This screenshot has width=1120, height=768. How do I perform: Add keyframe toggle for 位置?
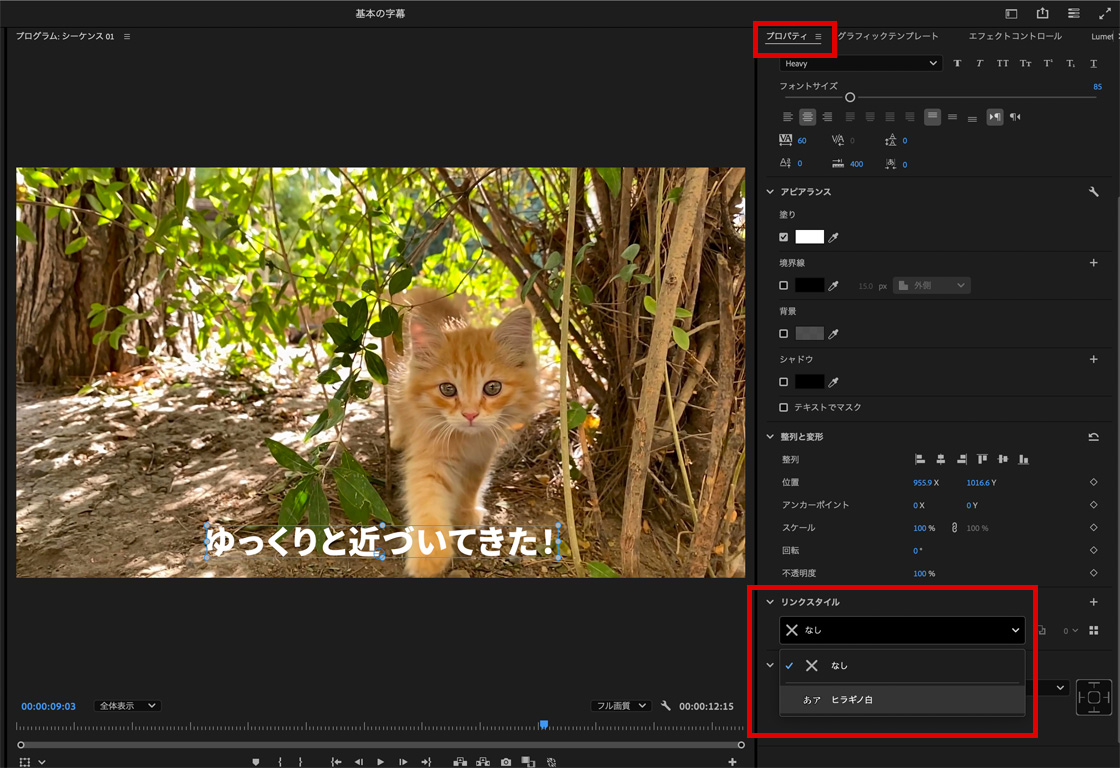1094,482
